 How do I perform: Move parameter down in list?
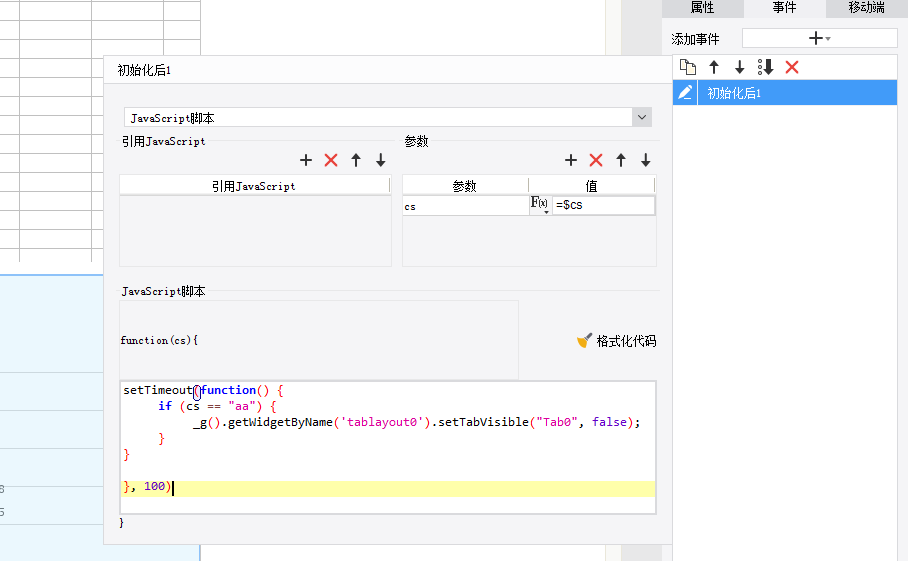coord(646,160)
